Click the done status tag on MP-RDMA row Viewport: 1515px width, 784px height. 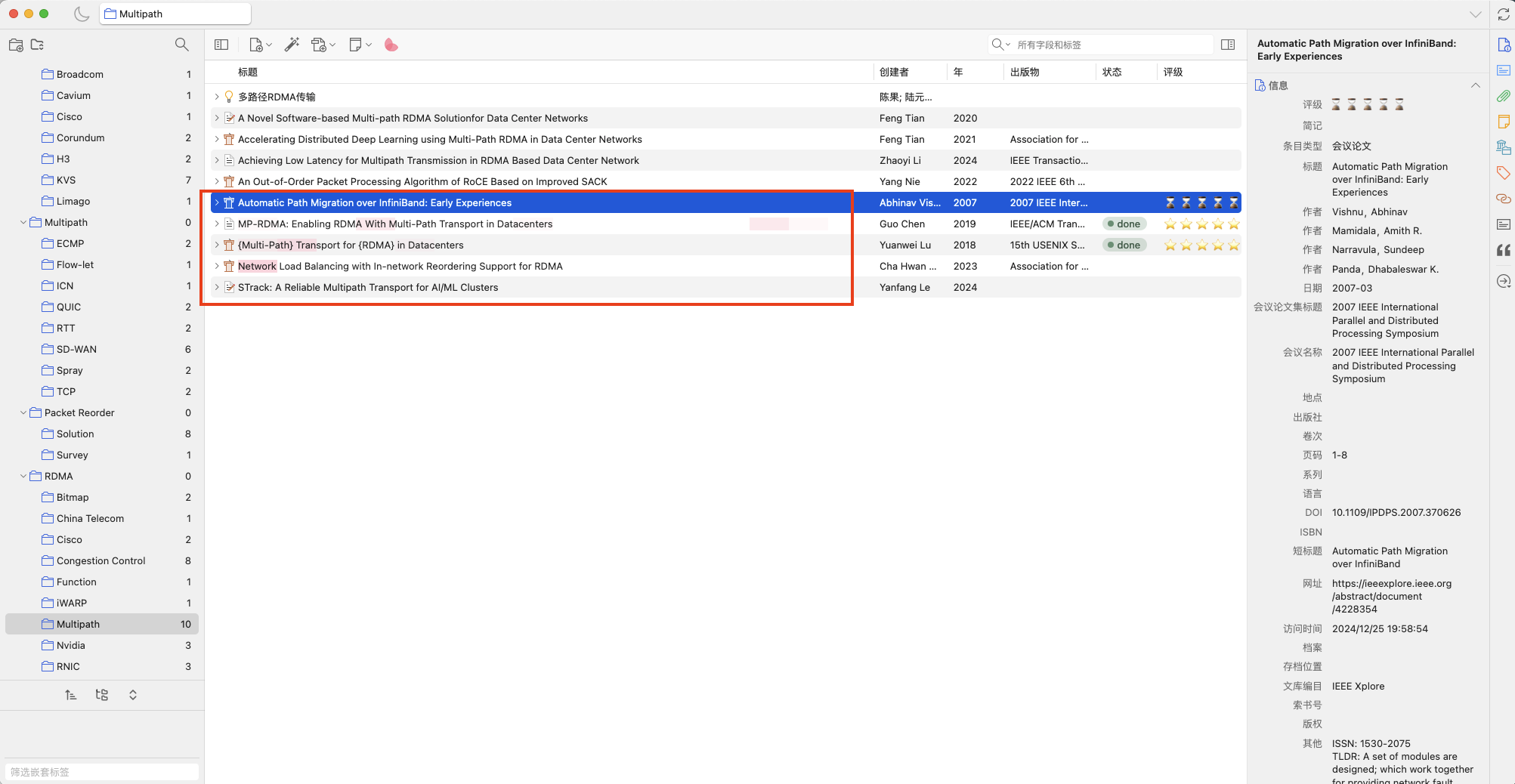click(x=1124, y=224)
